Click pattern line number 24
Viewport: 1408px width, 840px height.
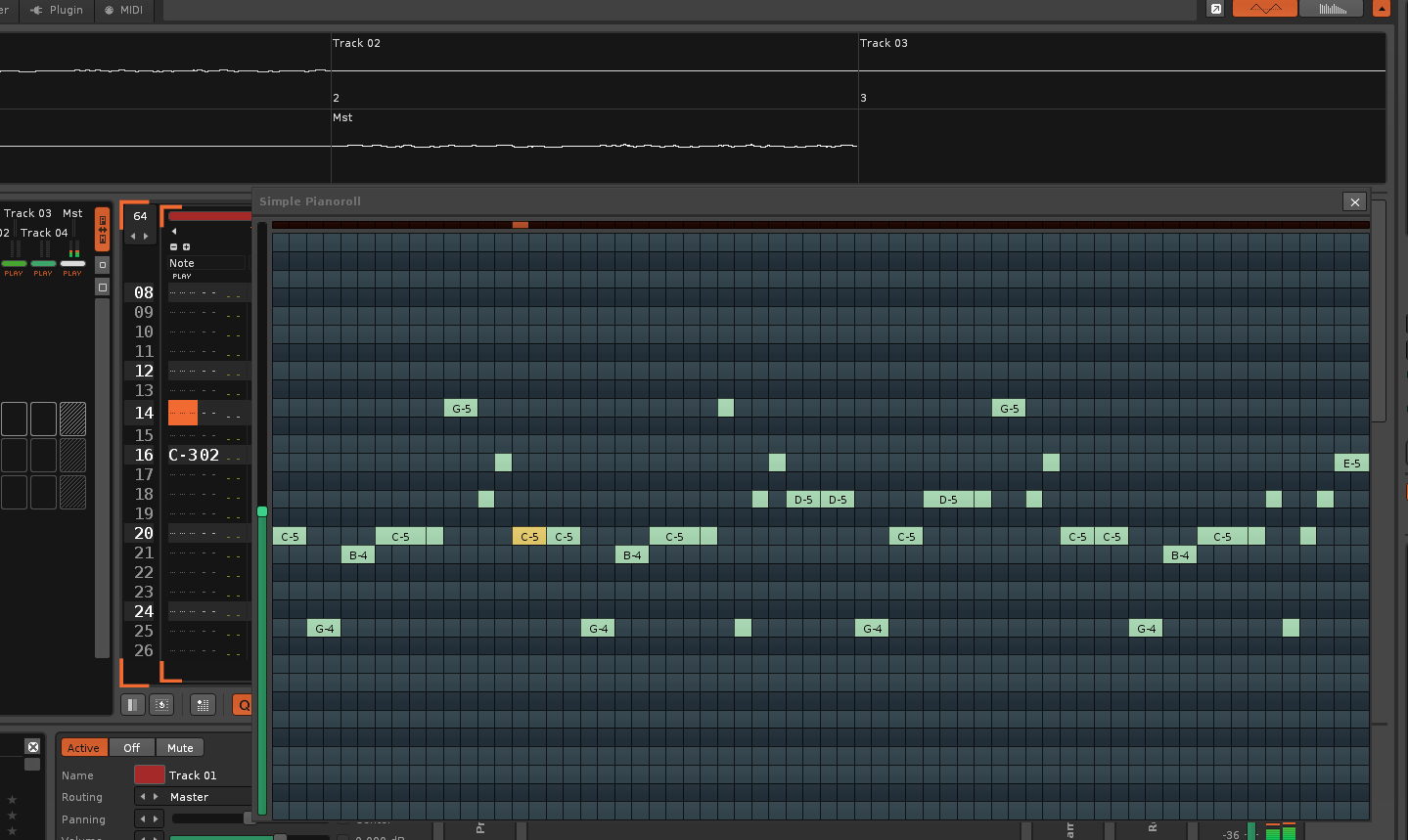point(144,611)
